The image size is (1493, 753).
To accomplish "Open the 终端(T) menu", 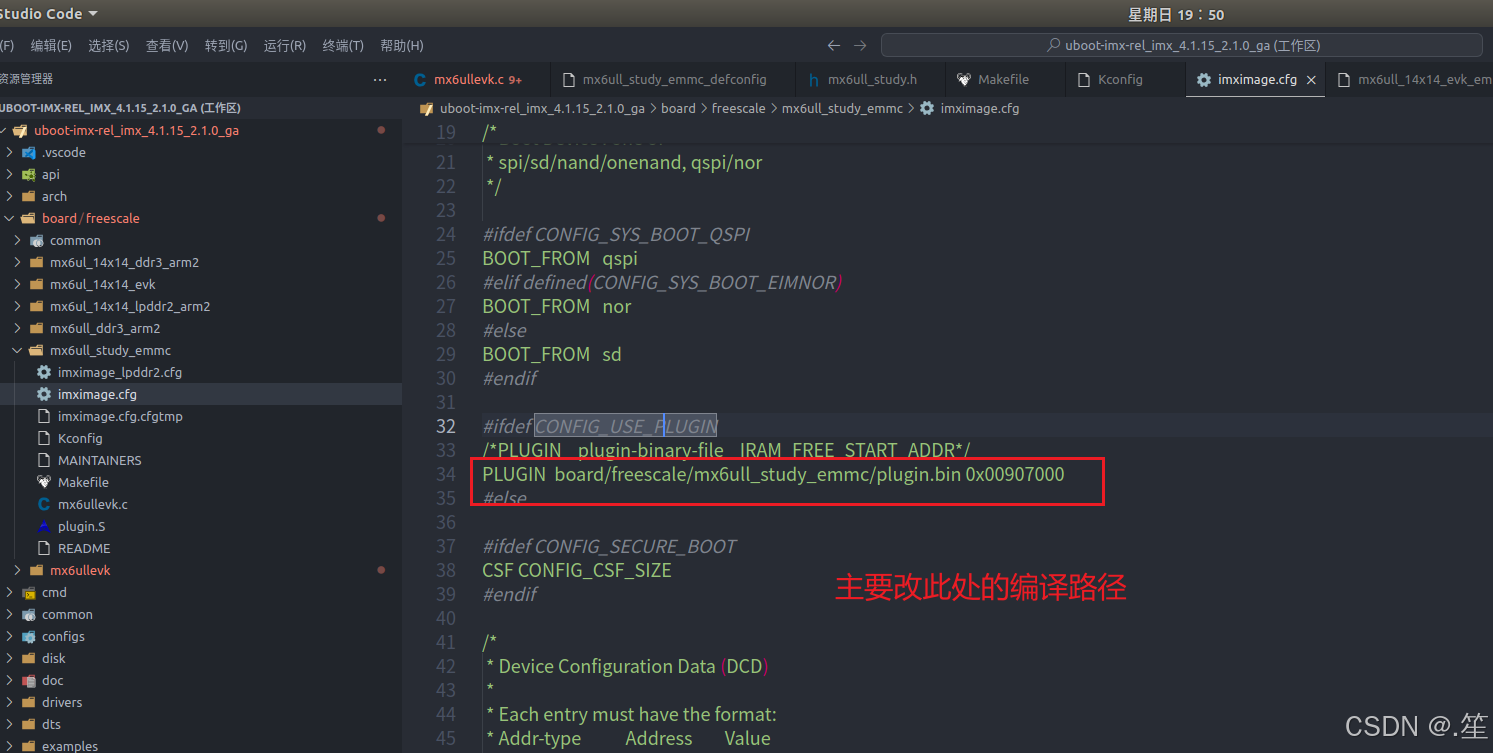I will tap(343, 45).
